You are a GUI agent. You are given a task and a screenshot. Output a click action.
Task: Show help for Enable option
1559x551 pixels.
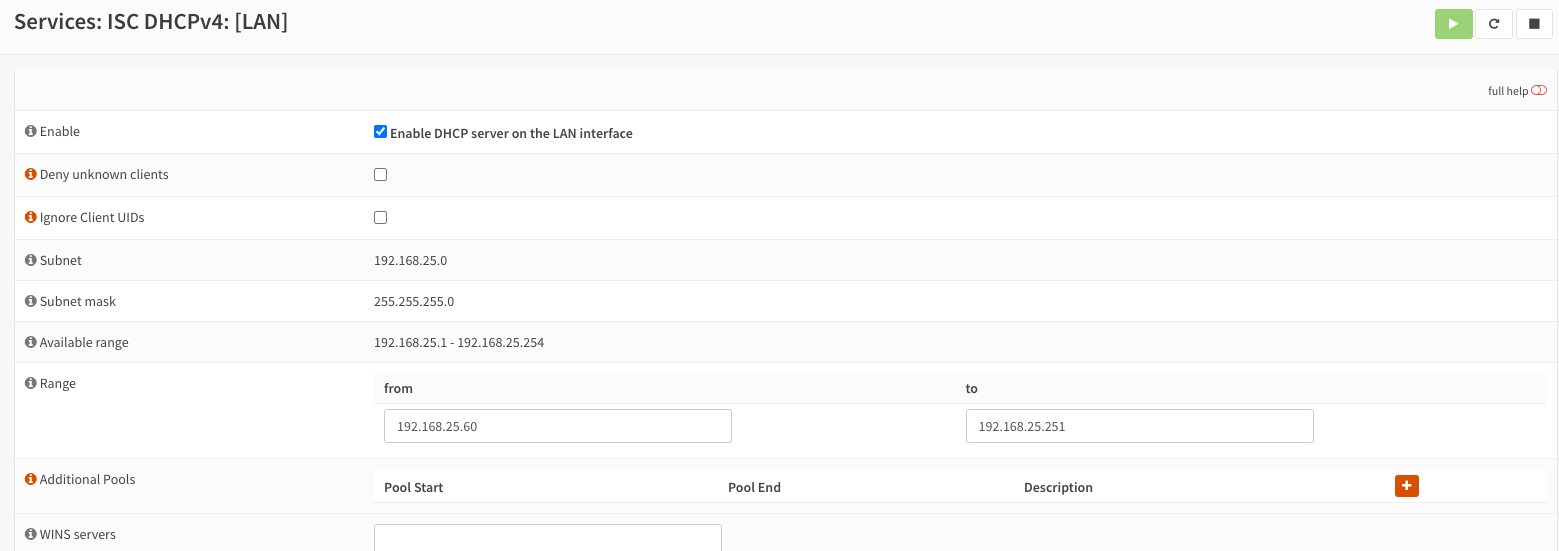coord(31,132)
